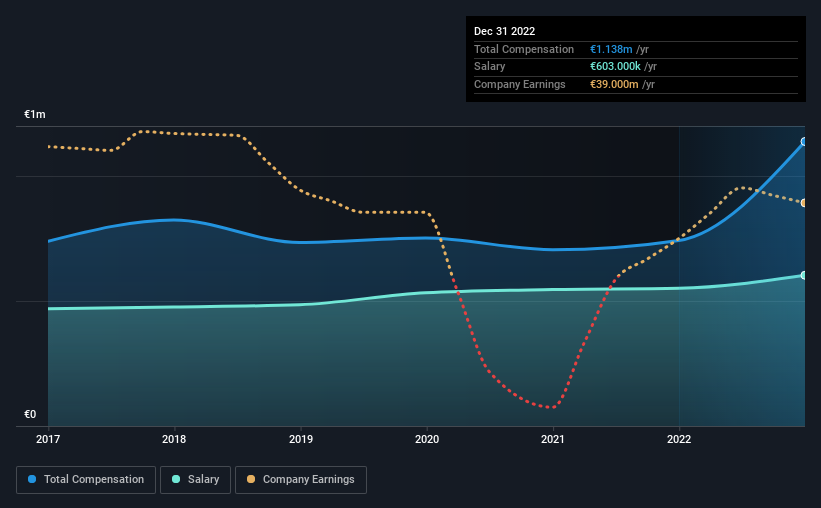The image size is (821, 508).
Task: Click the €603.000k salary value
Action: point(615,67)
